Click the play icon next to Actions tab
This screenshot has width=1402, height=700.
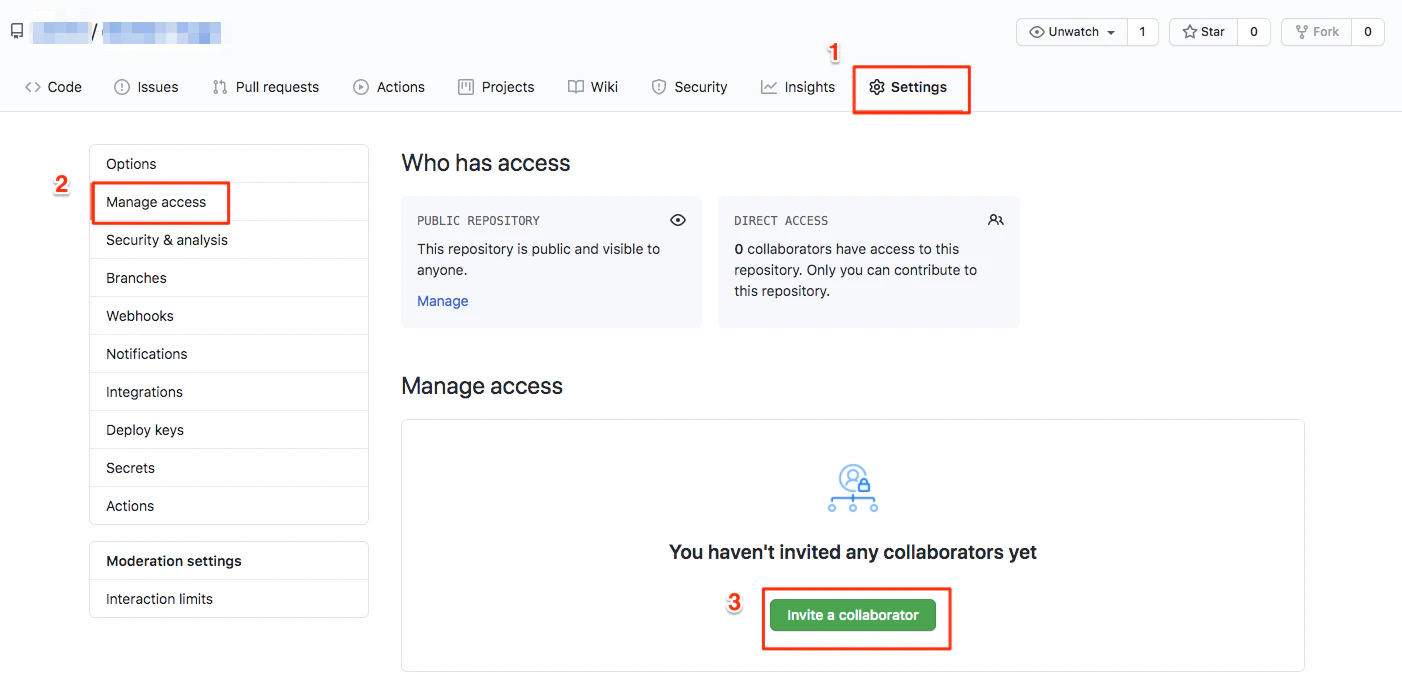pyautogui.click(x=361, y=87)
